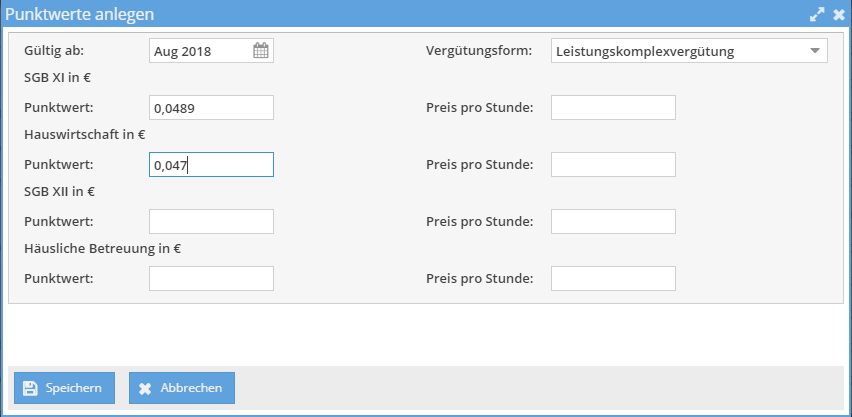The image size is (852, 417).
Task: Open the calendar date picker icon
Action: point(260,51)
